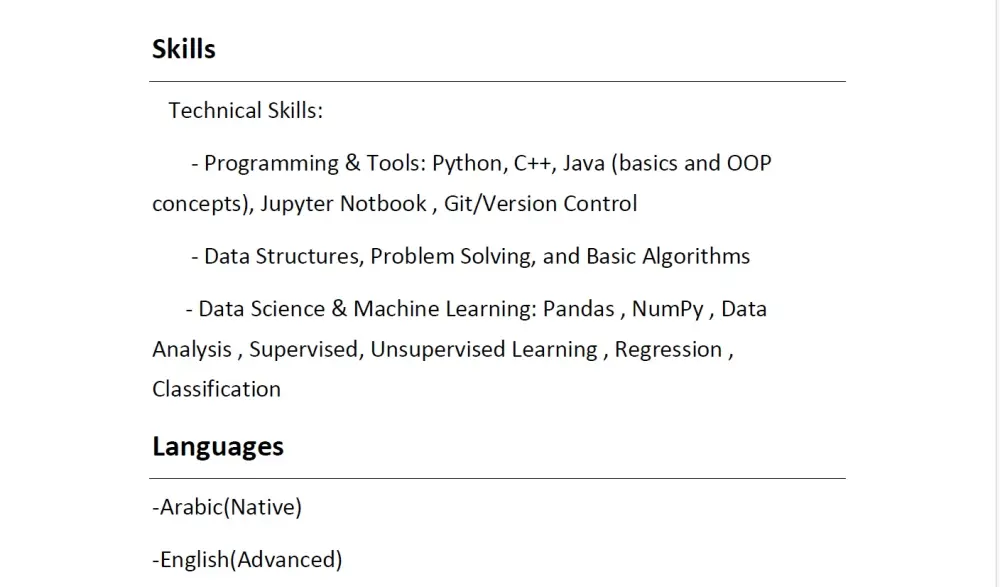Click the Arabic(Native) line
This screenshot has width=1000, height=587.
coord(227,507)
